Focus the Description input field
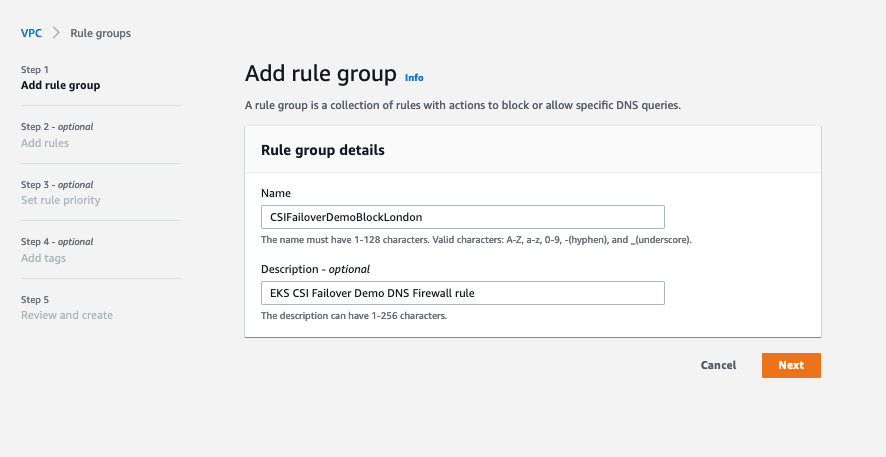 tap(463, 293)
